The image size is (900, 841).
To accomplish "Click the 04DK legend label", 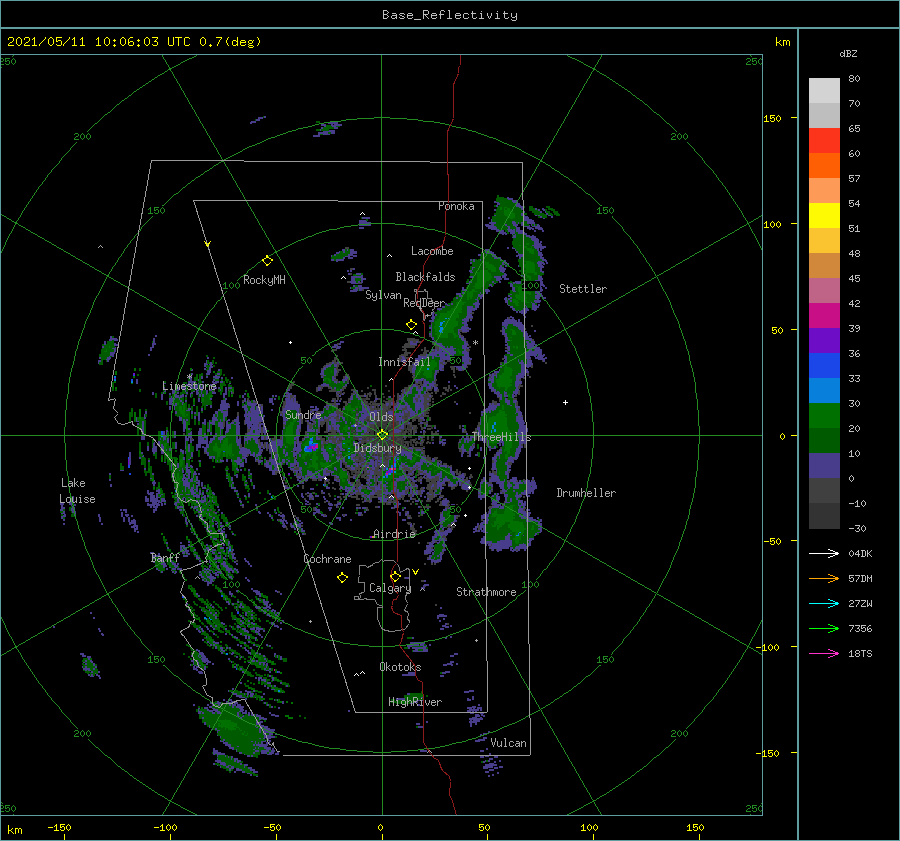I will [x=860, y=553].
